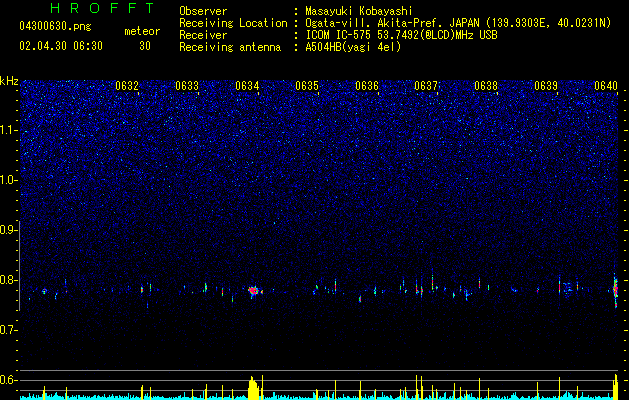
Task: Select observer name Masayuki Kobayashi
Action: tap(358, 11)
